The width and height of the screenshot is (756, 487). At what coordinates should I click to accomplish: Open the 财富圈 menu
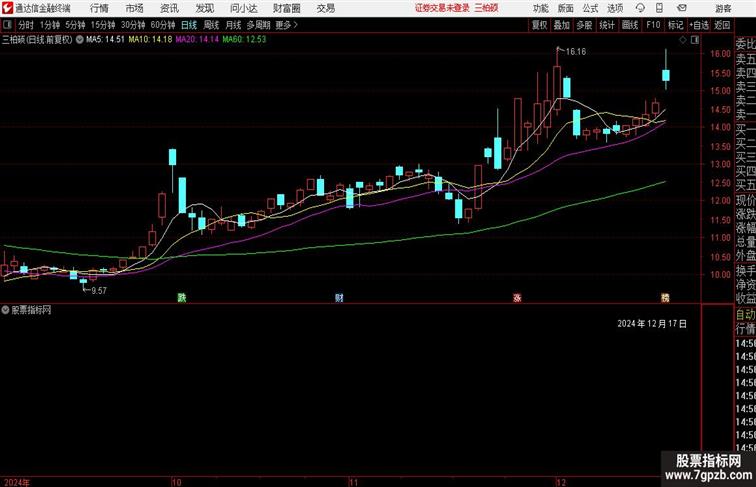tap(287, 8)
